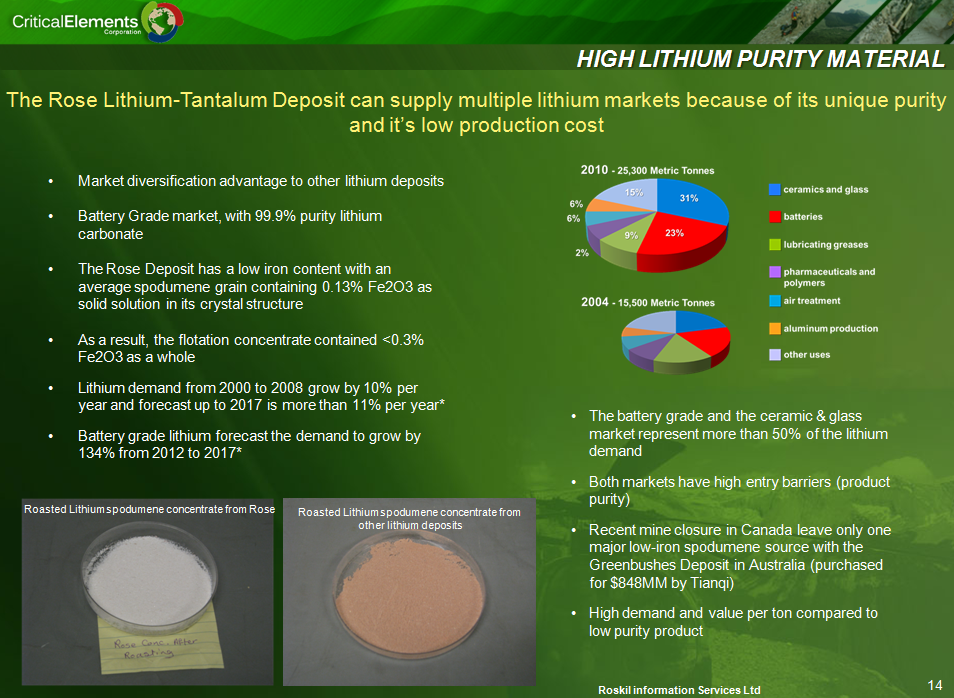Image resolution: width=954 pixels, height=698 pixels.
Task: Click the Critical Elements globe logo
Action: (161, 21)
